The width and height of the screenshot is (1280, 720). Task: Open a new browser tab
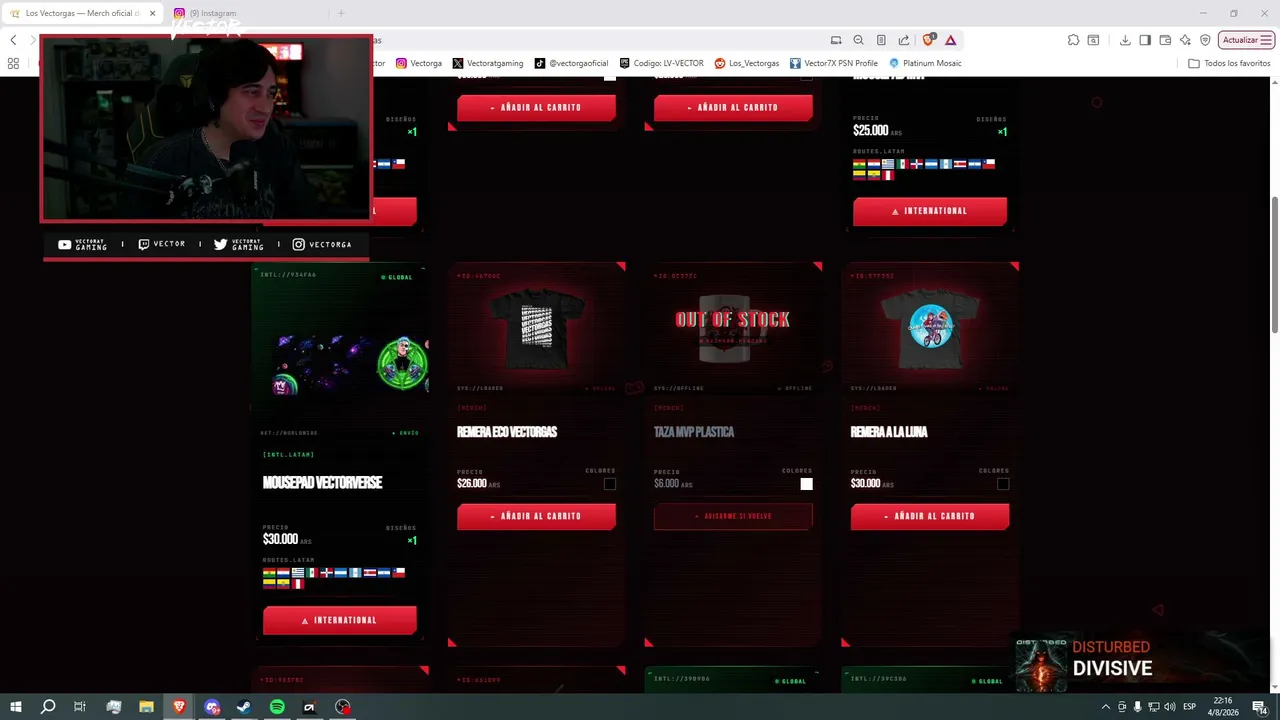[341, 13]
